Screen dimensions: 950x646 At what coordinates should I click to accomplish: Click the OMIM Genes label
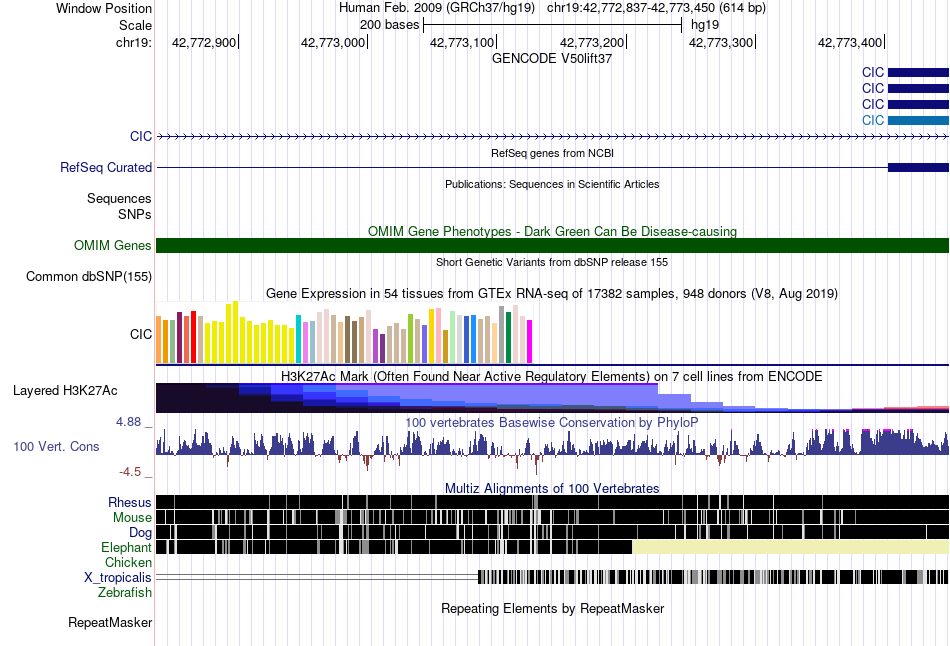click(113, 245)
